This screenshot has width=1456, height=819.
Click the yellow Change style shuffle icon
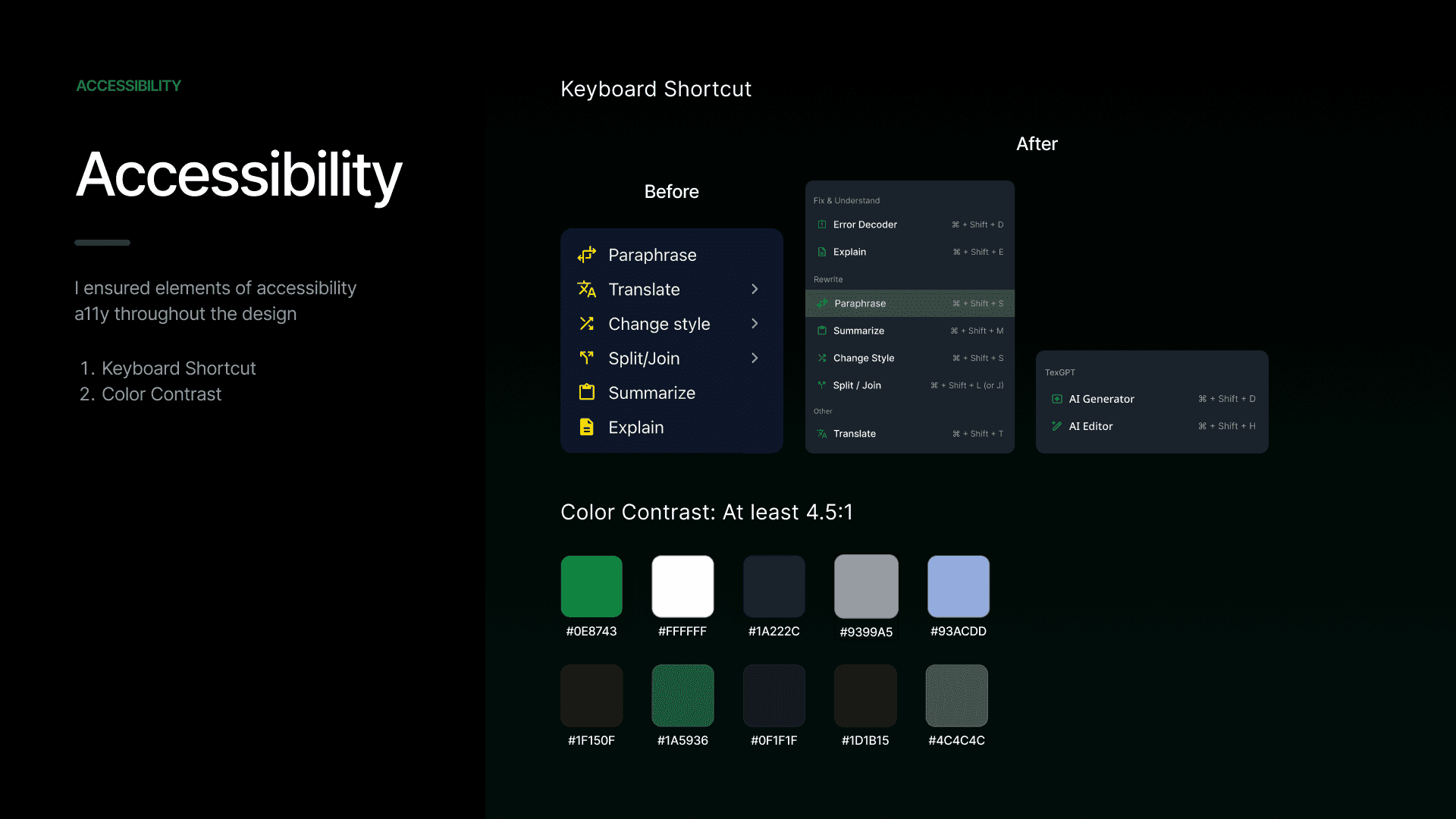click(x=586, y=324)
